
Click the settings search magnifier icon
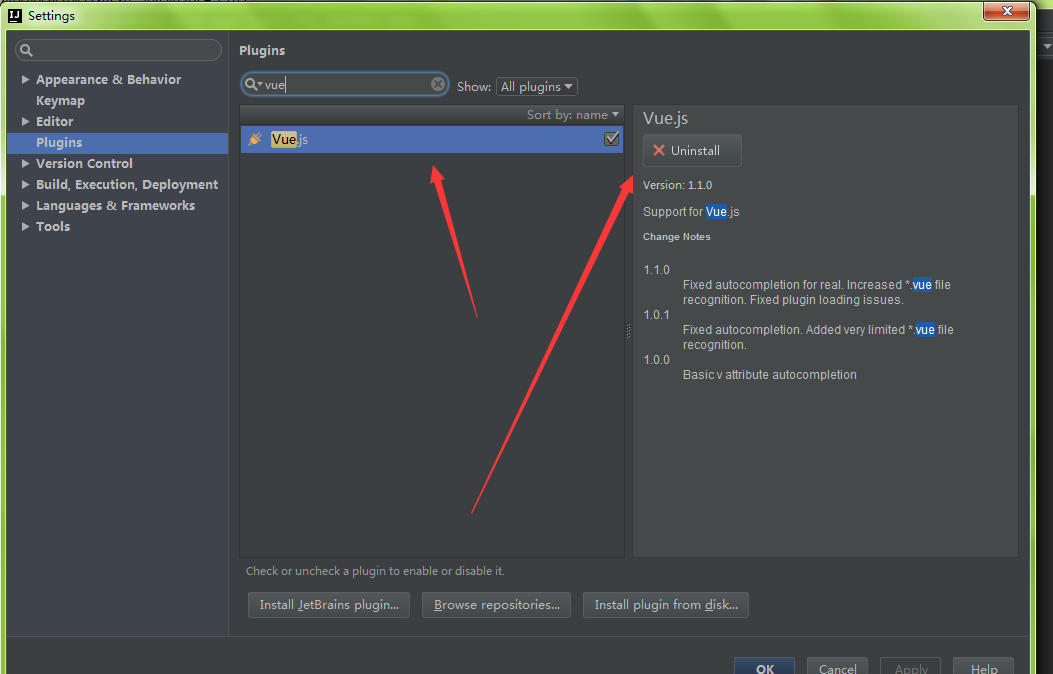click(x=26, y=50)
